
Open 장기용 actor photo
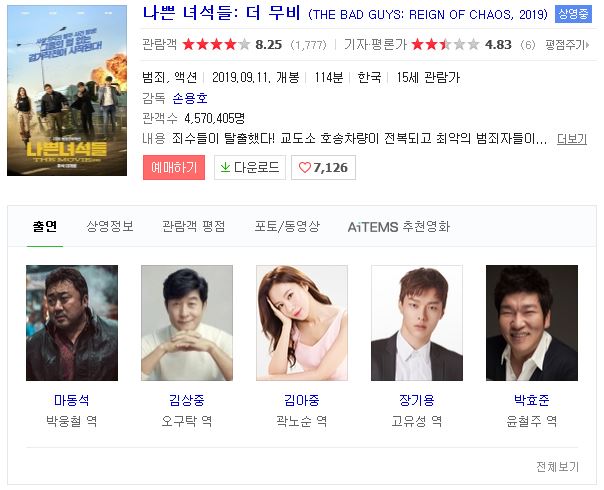point(417,323)
